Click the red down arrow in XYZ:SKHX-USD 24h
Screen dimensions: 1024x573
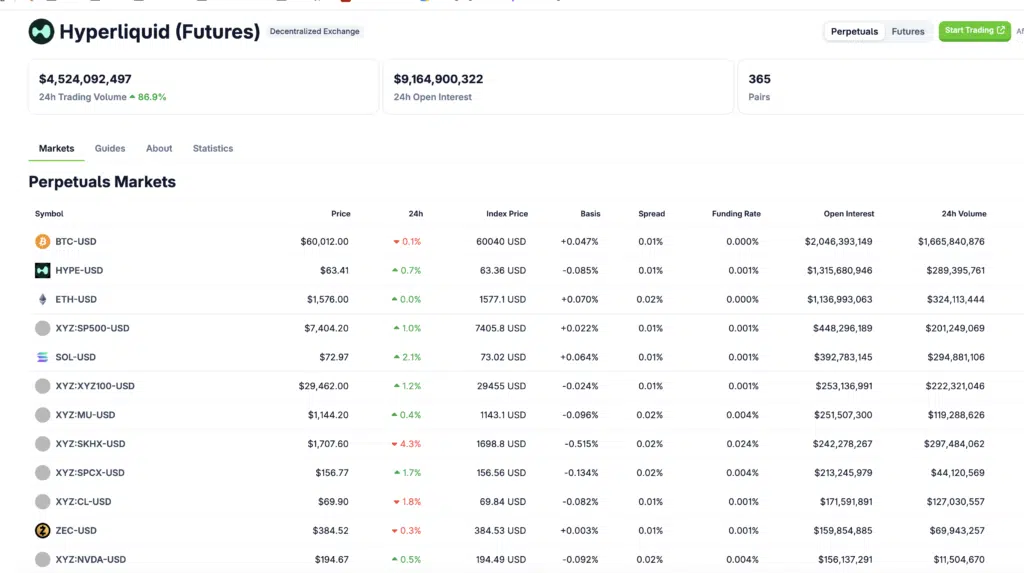394,444
